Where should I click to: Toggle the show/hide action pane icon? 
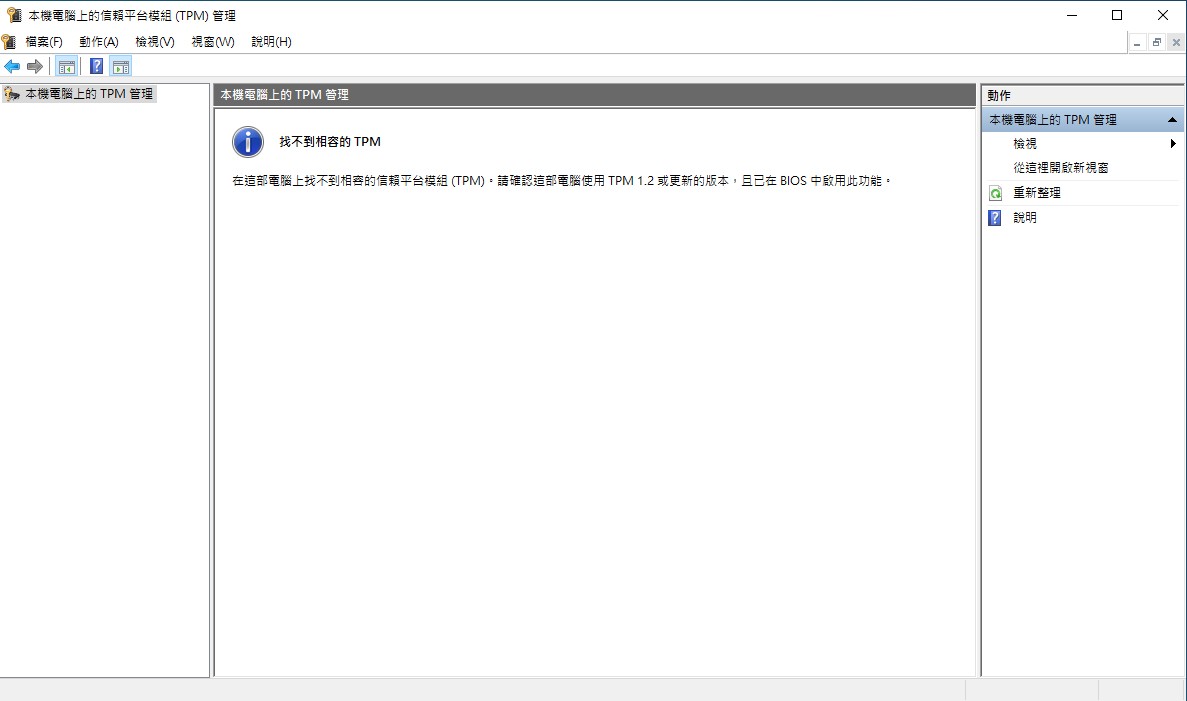(120, 67)
